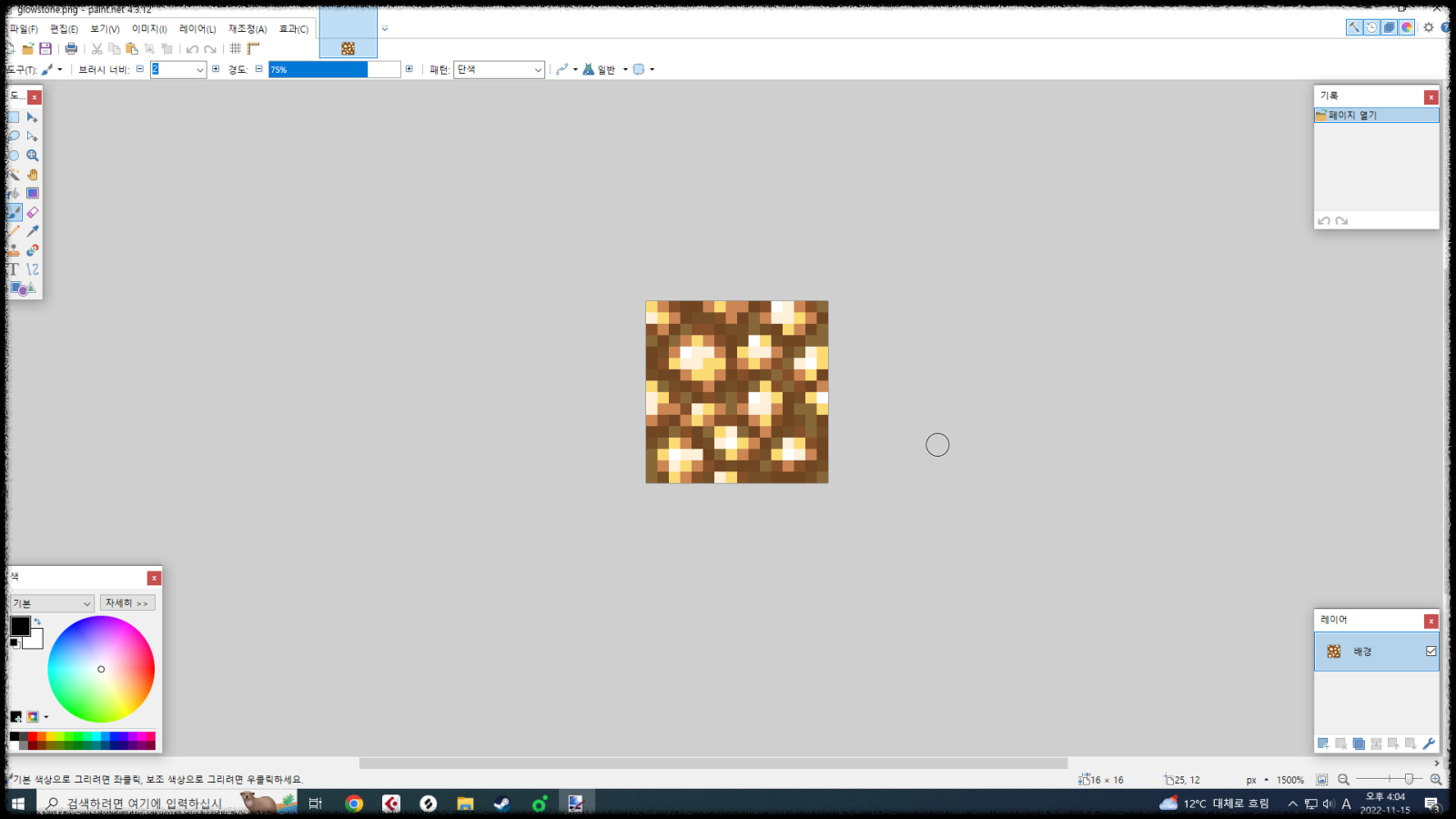The width and height of the screenshot is (1456, 819).
Task: Open the 레이어(L) menu
Action: [197, 29]
